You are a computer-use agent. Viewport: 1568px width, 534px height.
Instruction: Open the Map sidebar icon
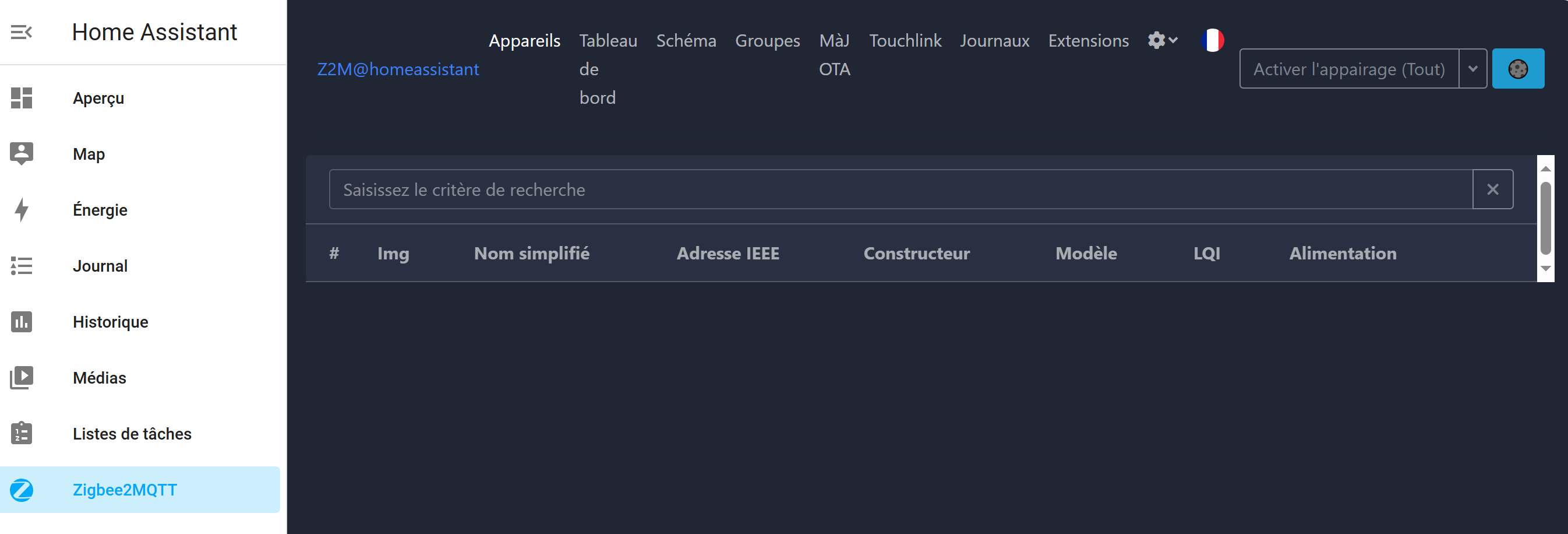(22, 153)
